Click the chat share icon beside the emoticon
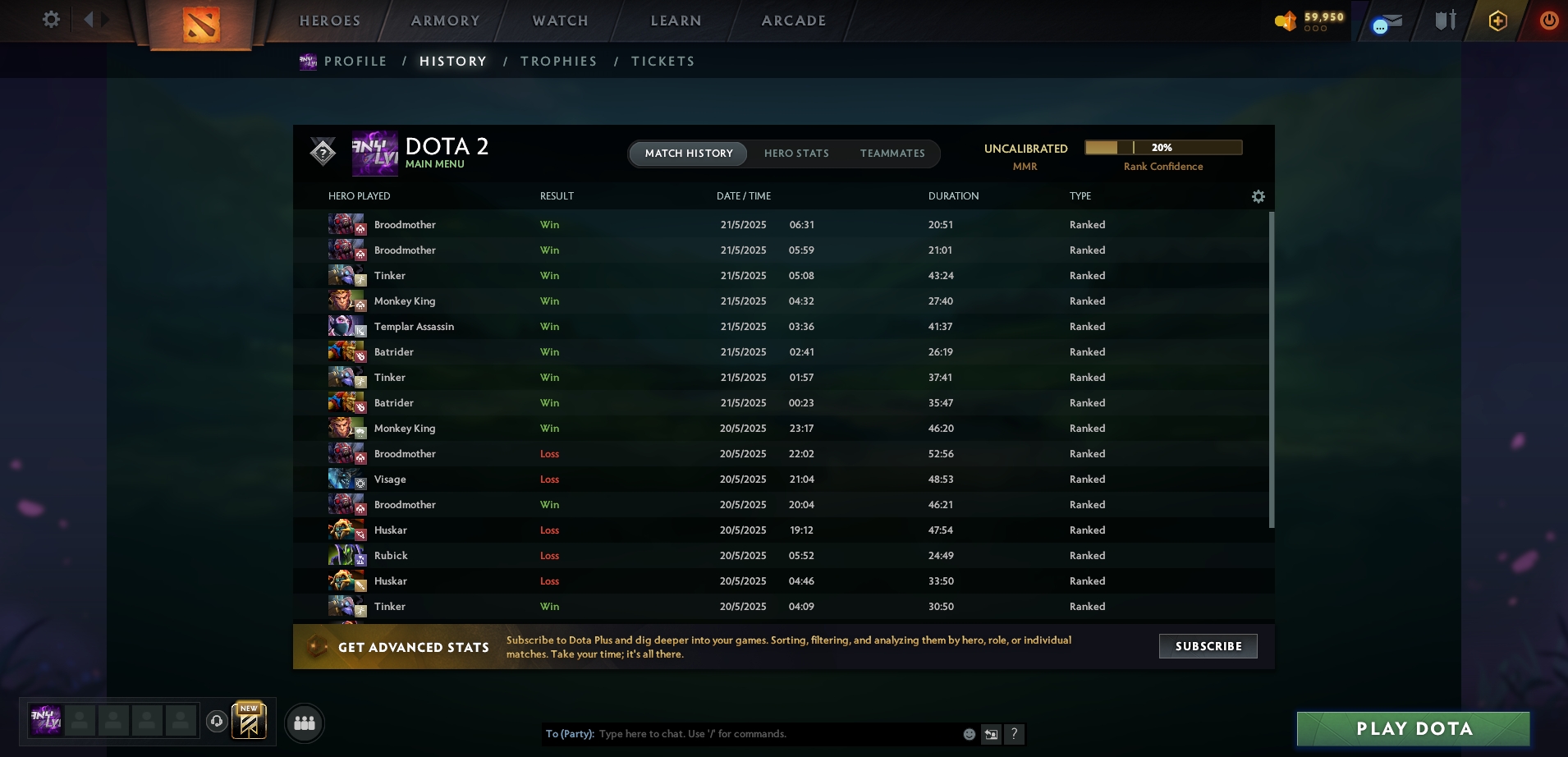1568x757 pixels. [991, 734]
